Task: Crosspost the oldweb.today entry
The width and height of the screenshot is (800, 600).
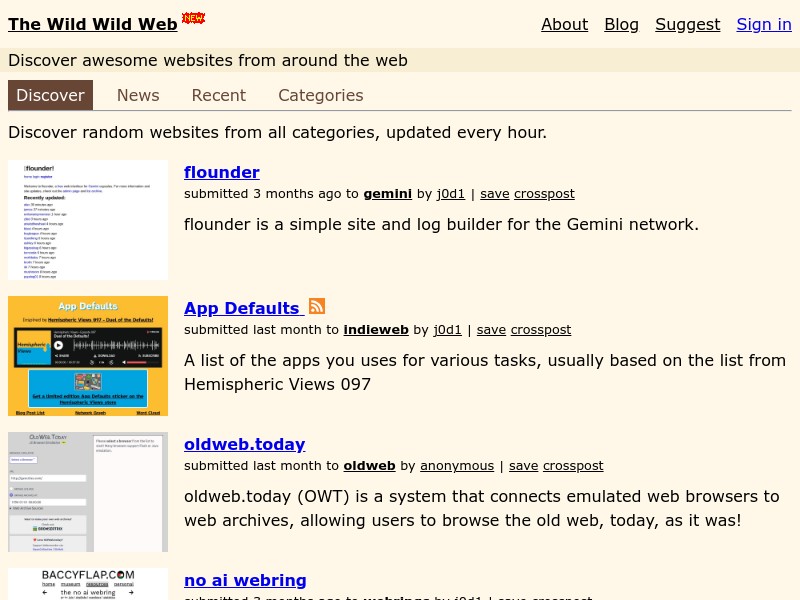Action: click(x=573, y=466)
